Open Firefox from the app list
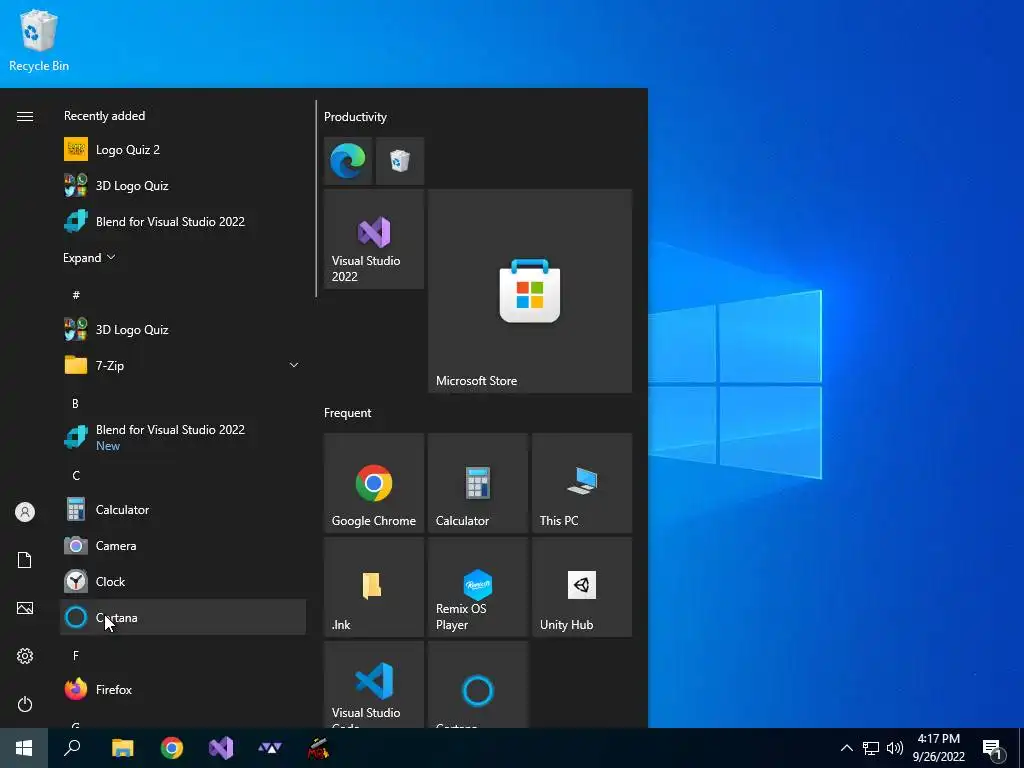The image size is (1024, 768). 183,689
